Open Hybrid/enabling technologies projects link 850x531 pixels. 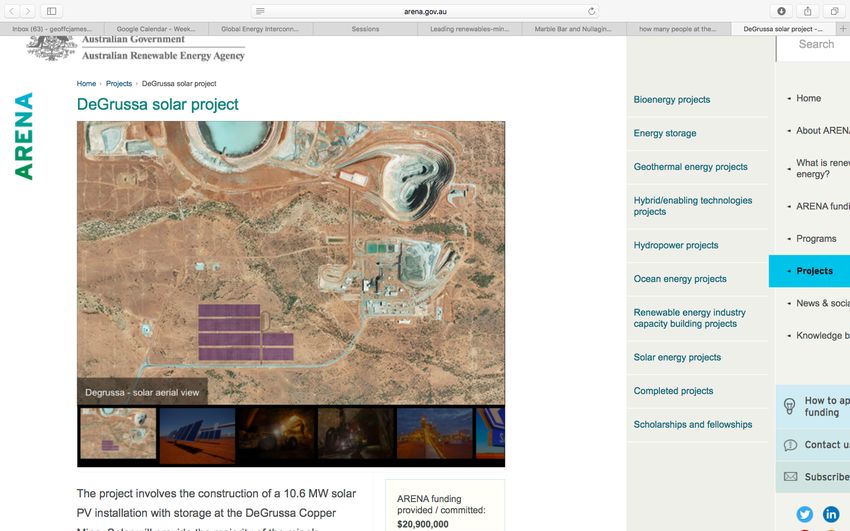click(x=693, y=206)
